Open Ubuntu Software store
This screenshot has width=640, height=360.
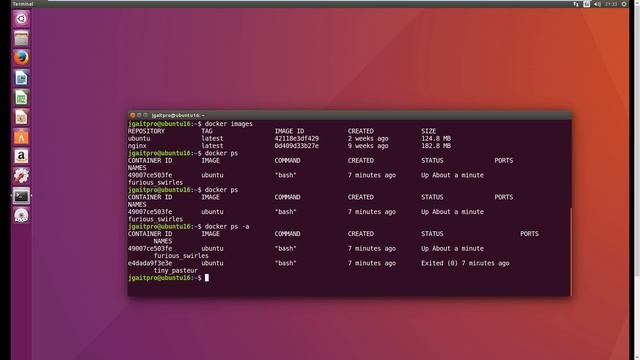pyautogui.click(x=21, y=137)
